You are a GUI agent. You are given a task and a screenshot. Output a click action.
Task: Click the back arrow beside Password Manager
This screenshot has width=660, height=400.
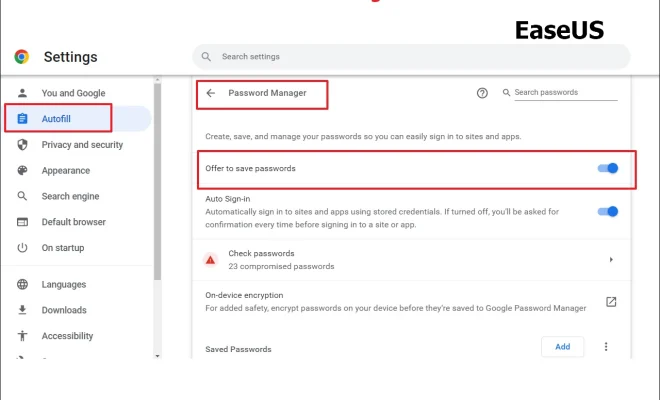pyautogui.click(x=210, y=93)
